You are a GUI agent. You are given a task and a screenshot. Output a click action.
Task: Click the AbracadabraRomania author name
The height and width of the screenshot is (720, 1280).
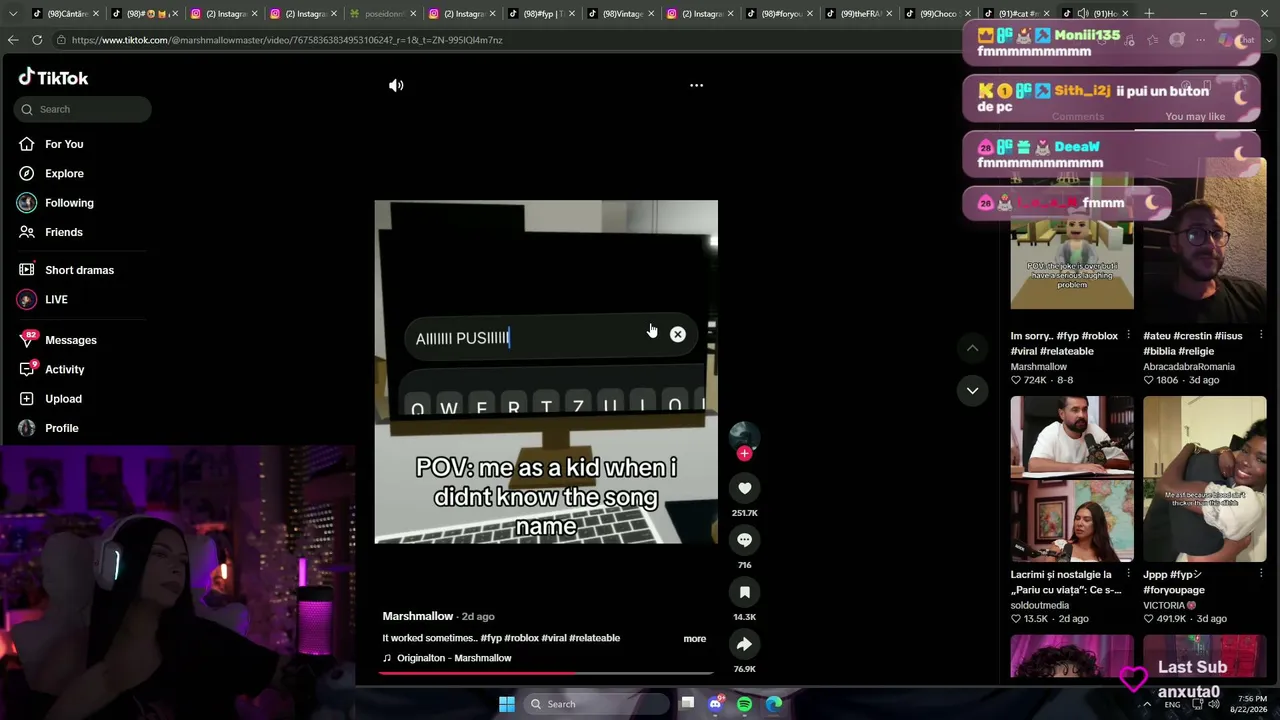[1189, 367]
